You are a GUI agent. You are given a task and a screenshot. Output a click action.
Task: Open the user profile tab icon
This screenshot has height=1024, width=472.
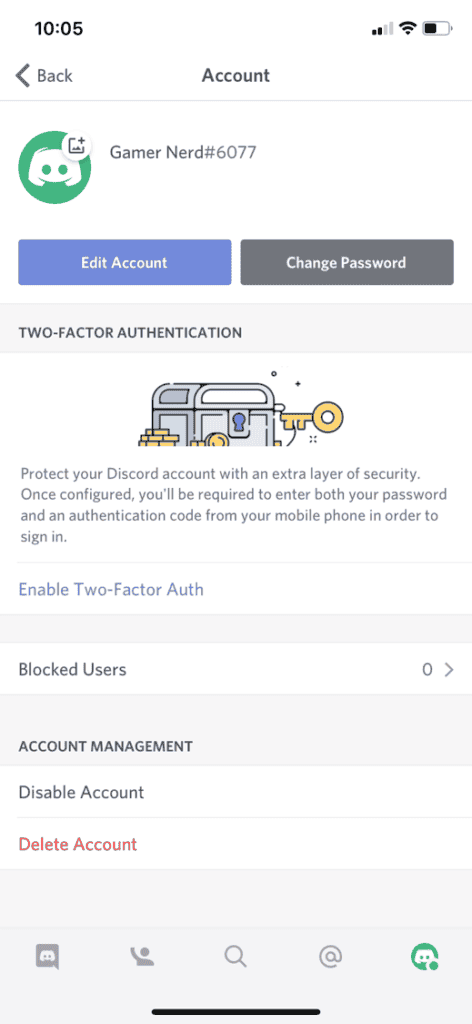[x=424, y=957]
